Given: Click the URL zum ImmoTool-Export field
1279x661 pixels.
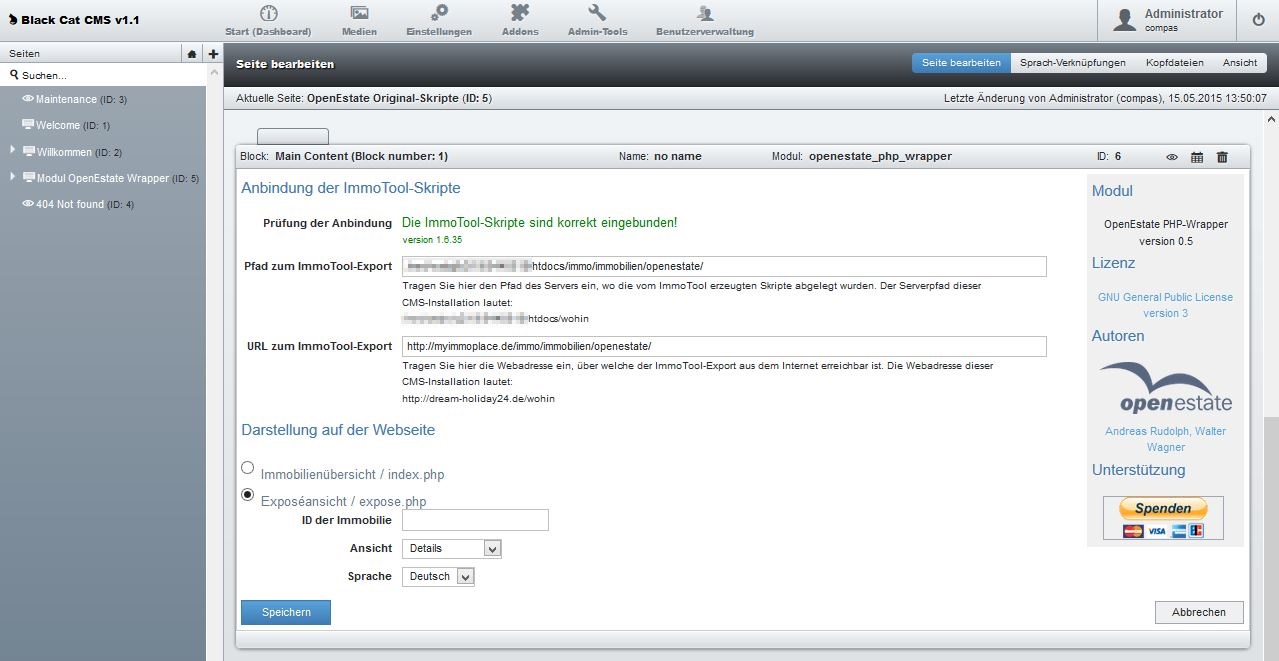Looking at the screenshot, I should point(724,346).
